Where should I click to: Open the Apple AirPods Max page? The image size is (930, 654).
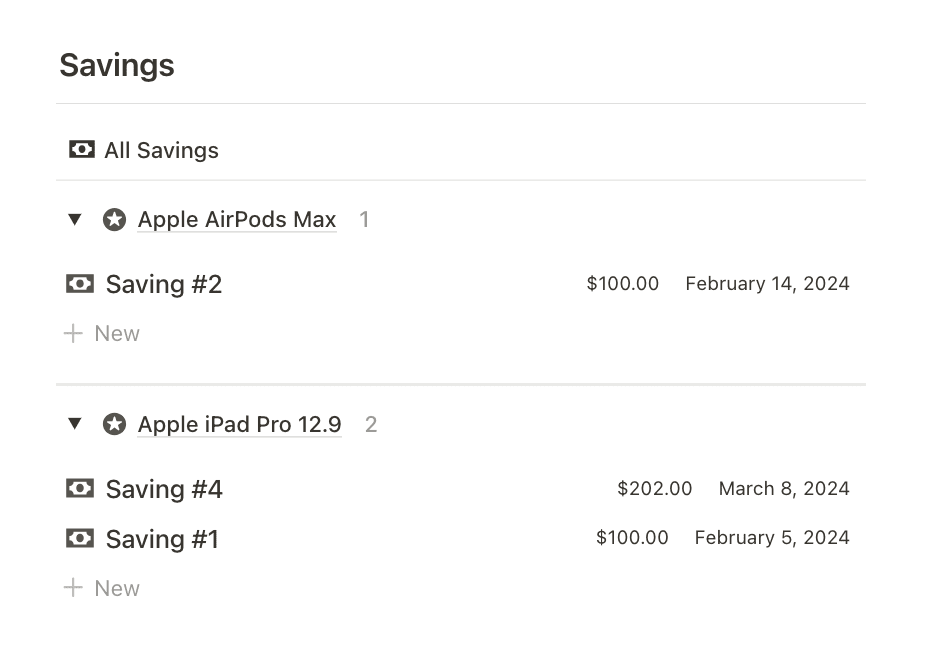[236, 219]
